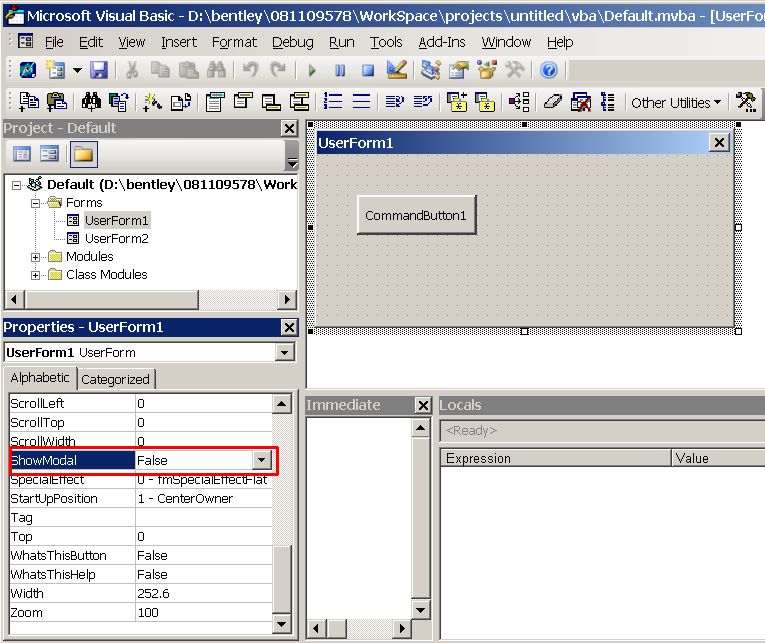The width and height of the screenshot is (765, 643).
Task: Click the View Object icon in Project panel
Action: [x=50, y=154]
